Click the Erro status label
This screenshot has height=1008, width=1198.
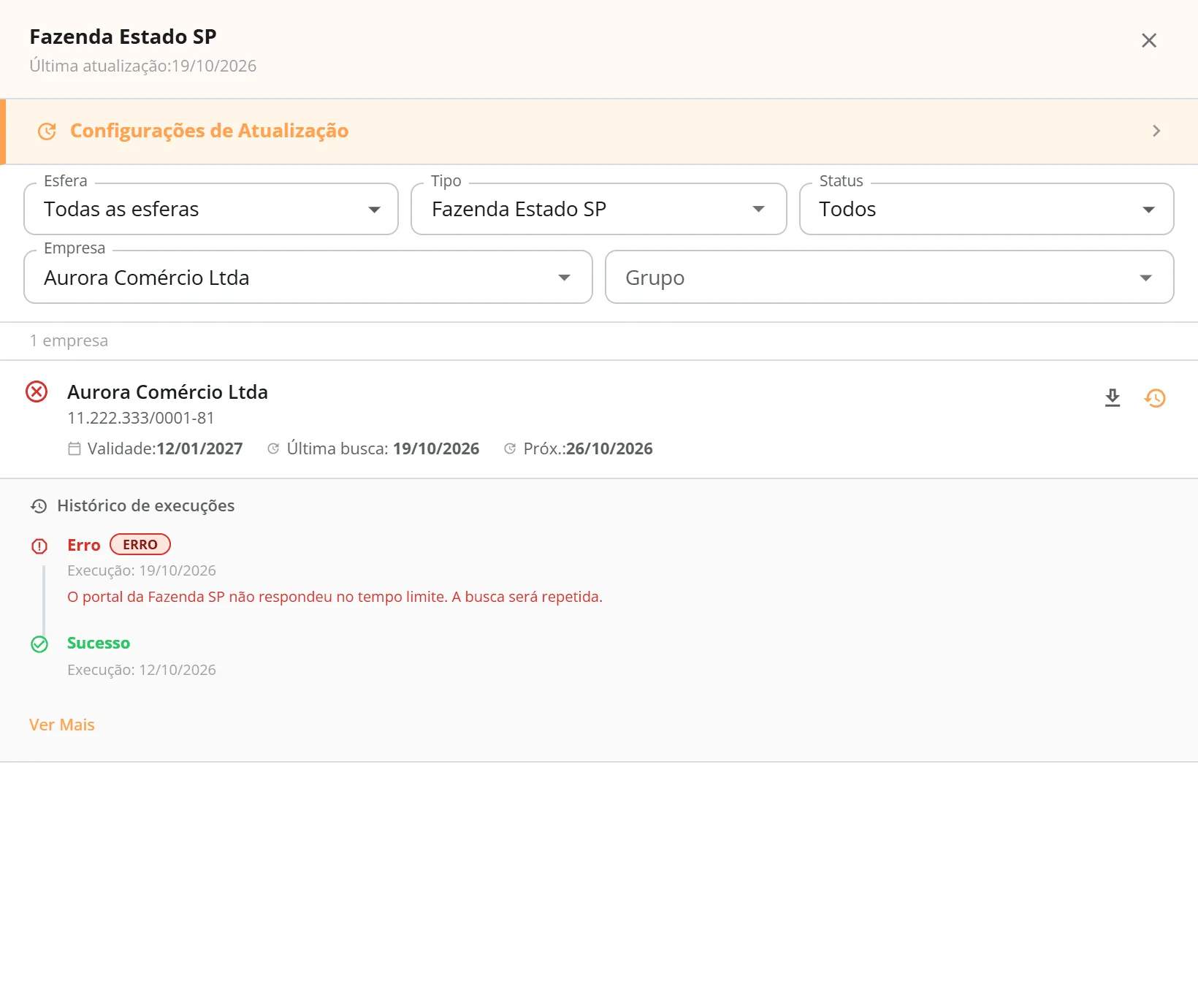[84, 545]
